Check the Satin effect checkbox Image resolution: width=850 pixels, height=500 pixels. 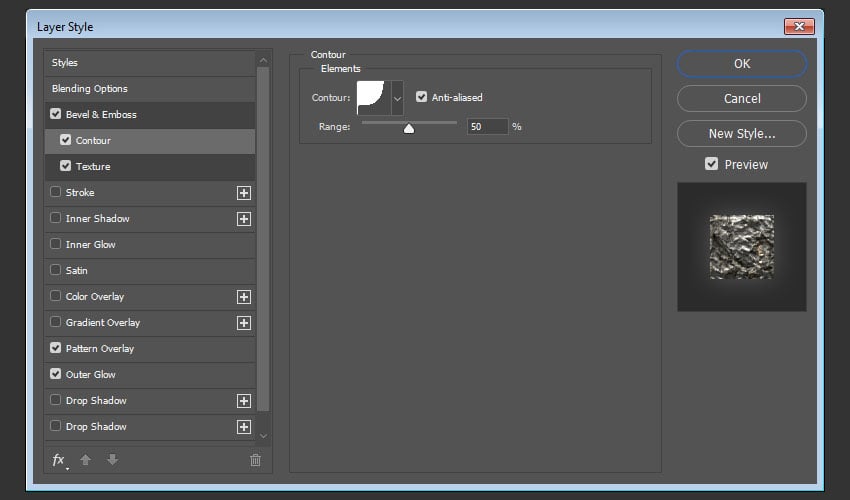pos(55,270)
